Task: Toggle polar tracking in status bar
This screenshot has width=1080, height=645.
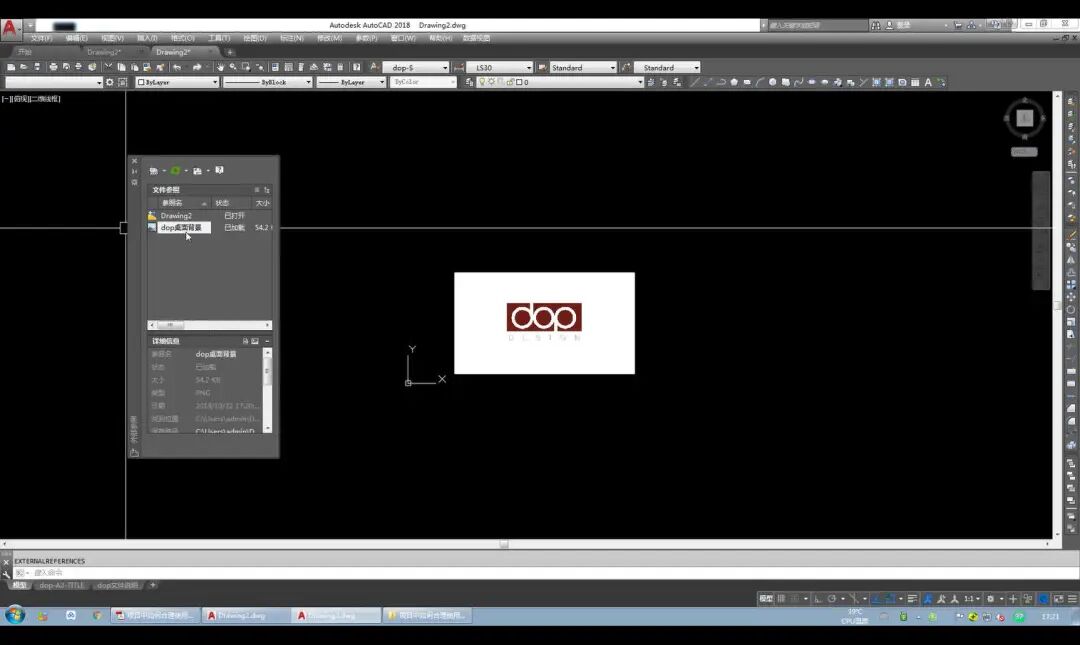Action: (x=831, y=599)
